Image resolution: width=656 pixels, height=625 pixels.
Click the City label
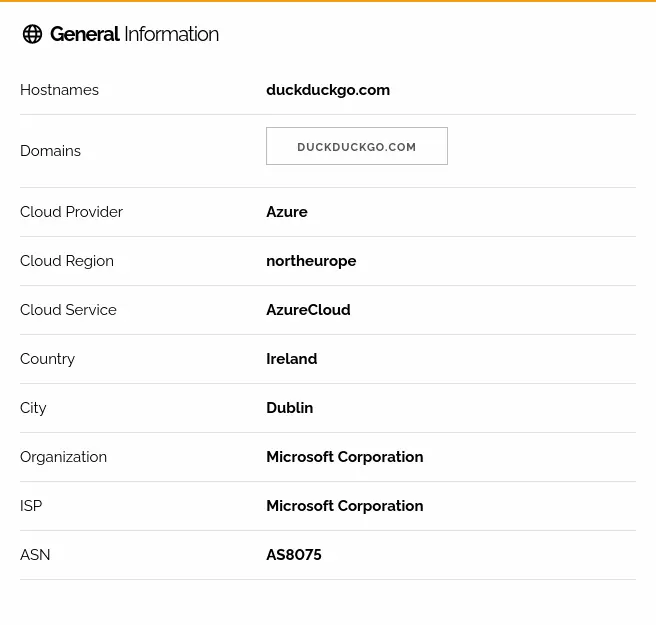33,408
